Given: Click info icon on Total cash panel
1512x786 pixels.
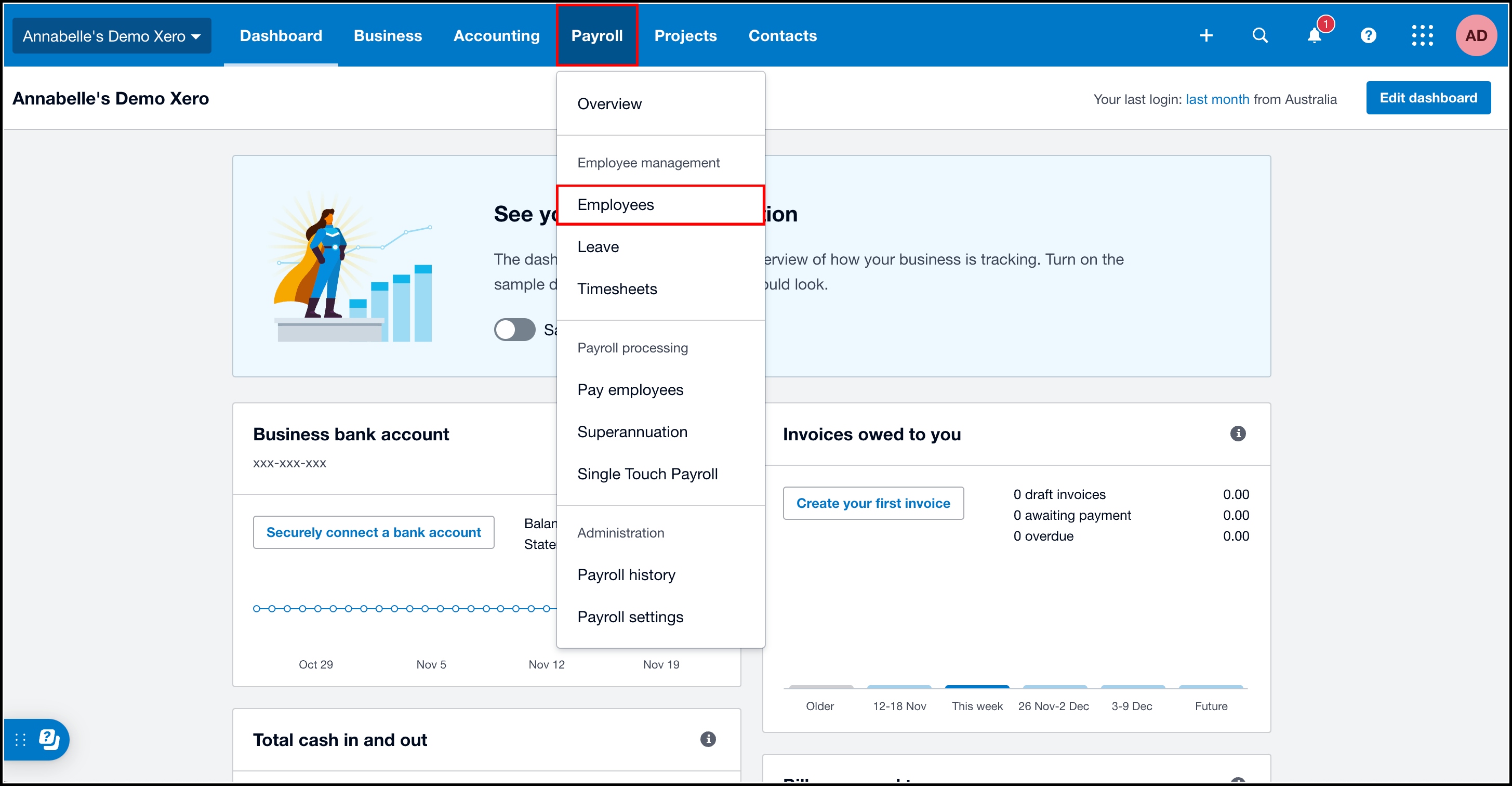Looking at the screenshot, I should pyautogui.click(x=708, y=739).
